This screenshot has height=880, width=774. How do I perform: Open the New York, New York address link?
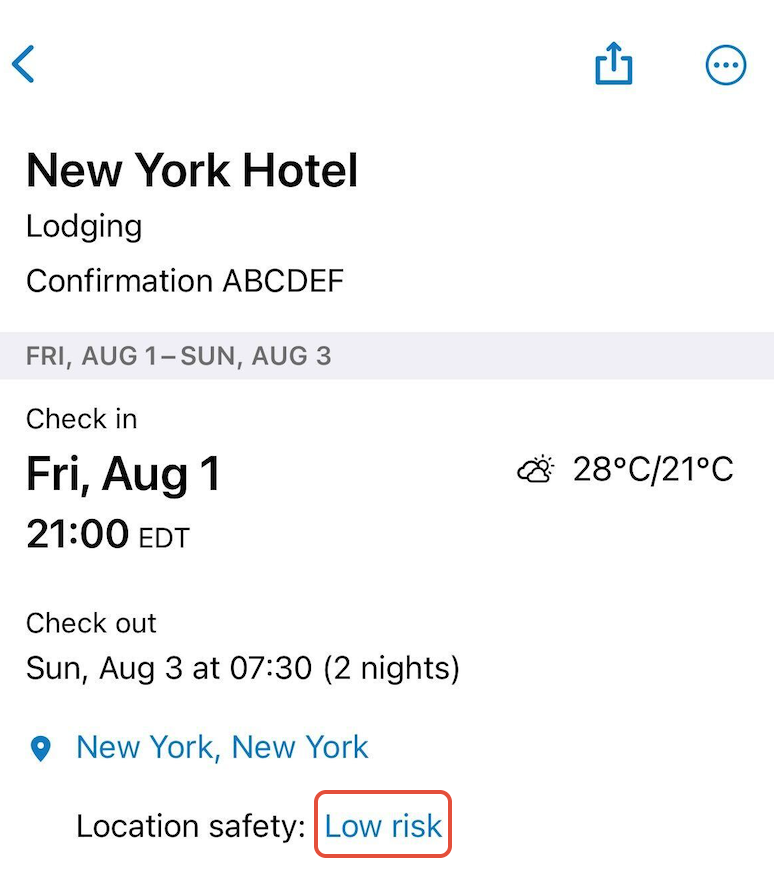click(222, 748)
